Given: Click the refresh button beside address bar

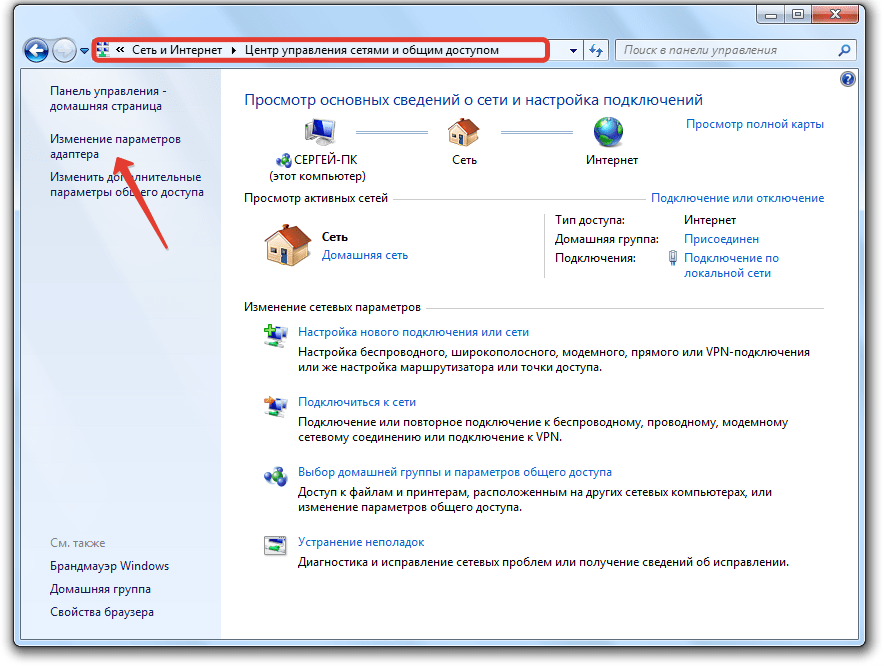Looking at the screenshot, I should coord(597,50).
